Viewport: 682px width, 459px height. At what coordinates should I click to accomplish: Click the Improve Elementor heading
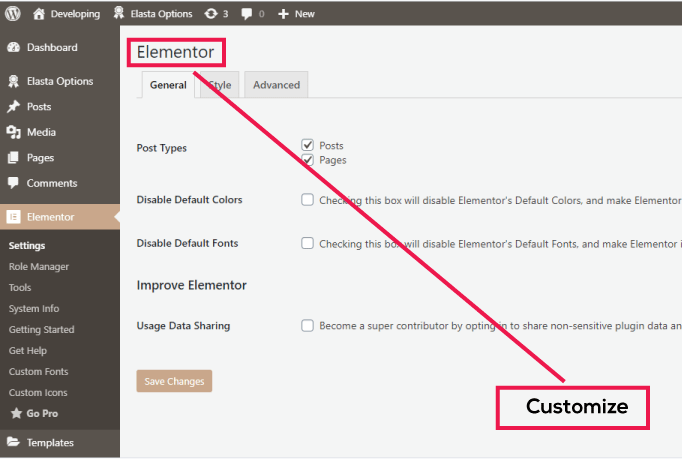click(191, 285)
